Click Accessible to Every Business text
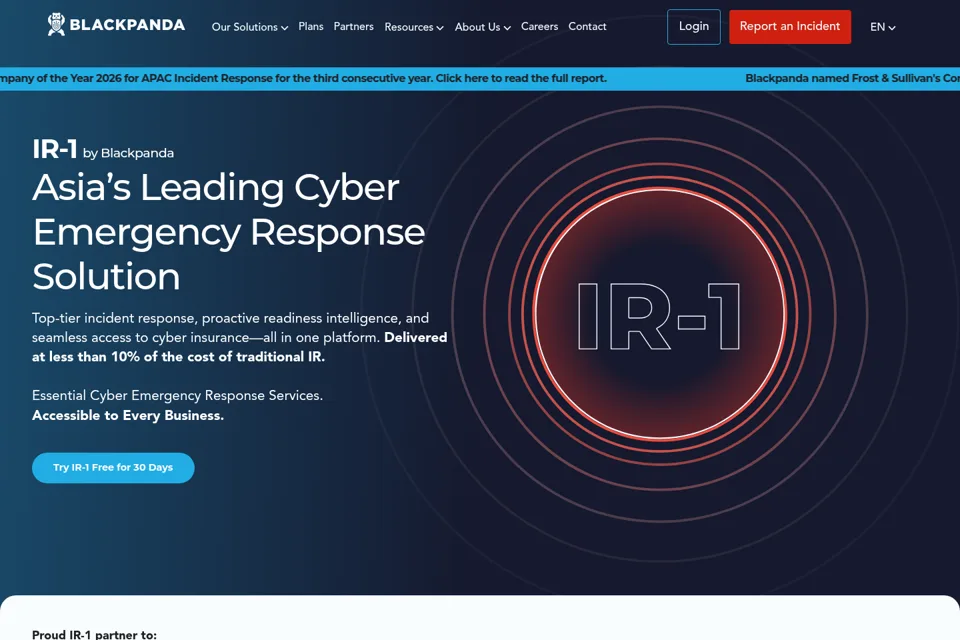 (128, 415)
